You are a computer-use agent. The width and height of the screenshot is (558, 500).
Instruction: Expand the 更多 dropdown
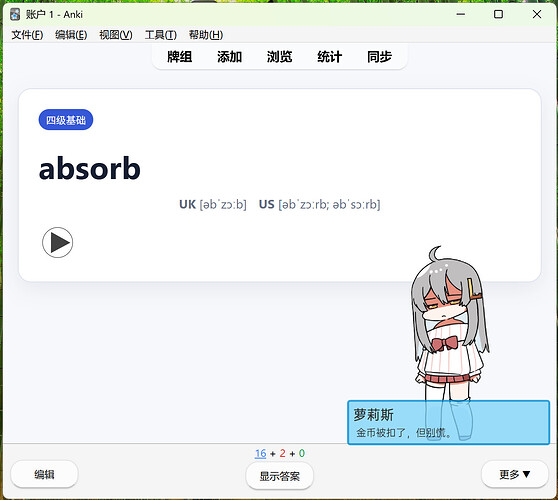click(x=515, y=474)
